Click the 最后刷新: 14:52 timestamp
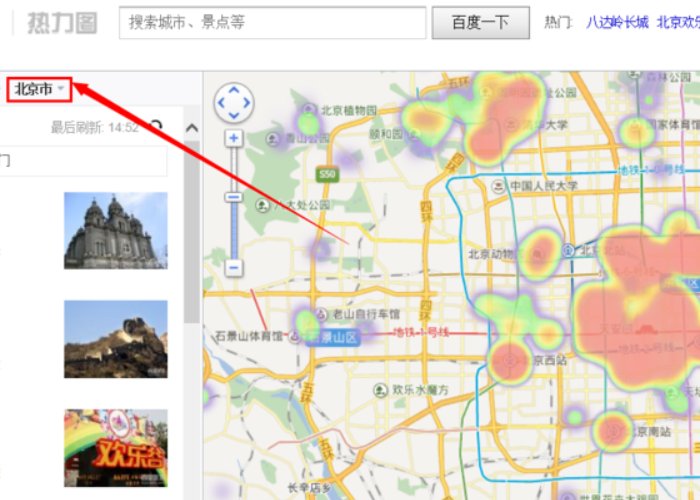This screenshot has width=700, height=500. pos(95,128)
